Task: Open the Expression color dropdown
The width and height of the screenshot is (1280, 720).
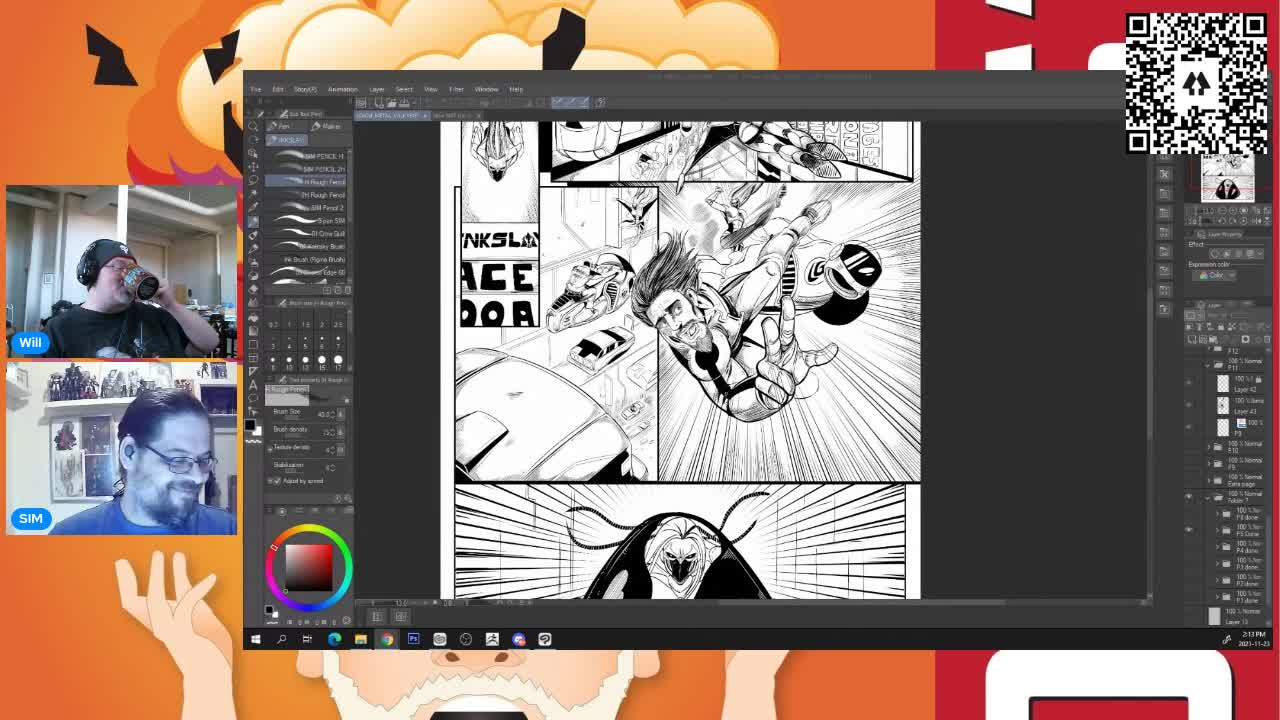Action: coord(1216,275)
